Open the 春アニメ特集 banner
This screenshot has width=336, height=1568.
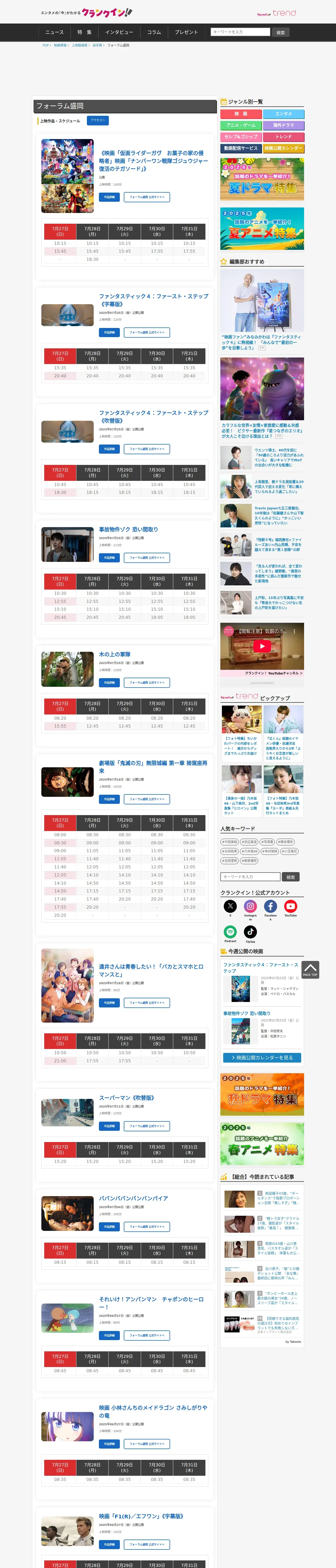point(262,1144)
